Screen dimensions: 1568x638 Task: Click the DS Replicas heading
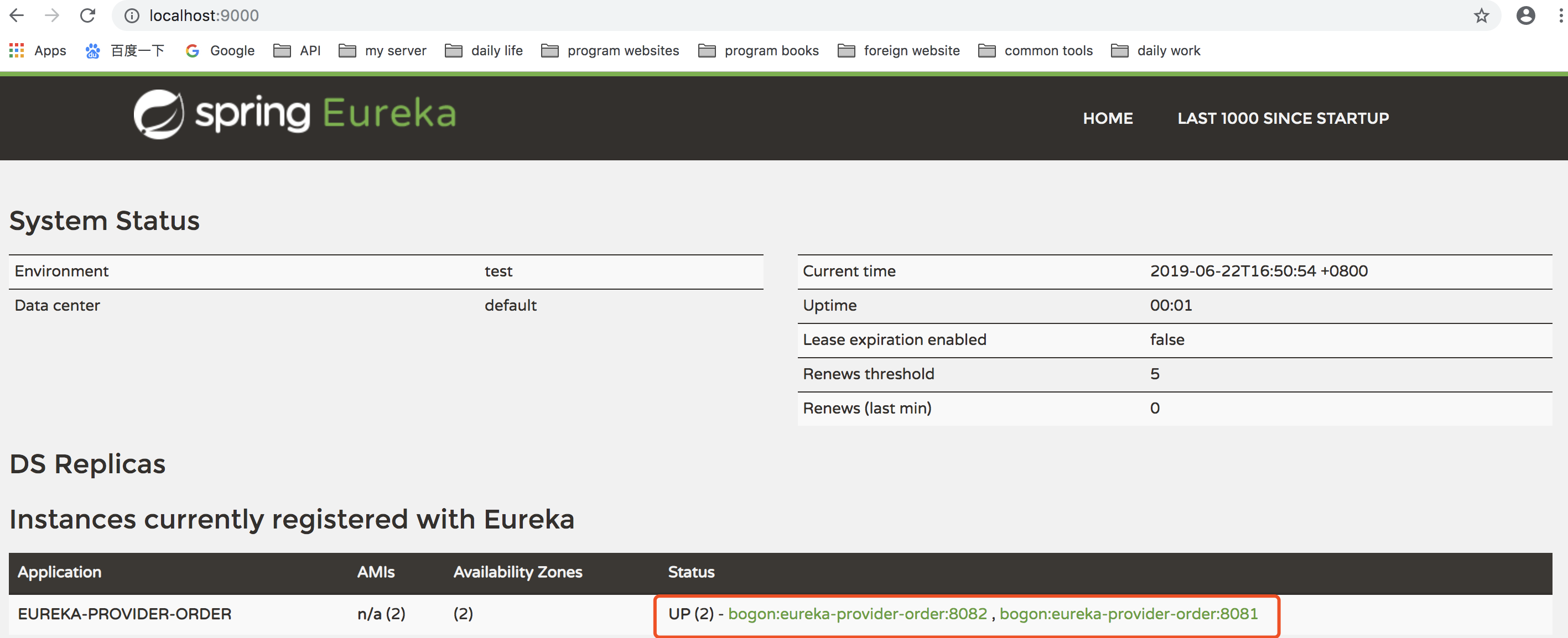tap(87, 464)
